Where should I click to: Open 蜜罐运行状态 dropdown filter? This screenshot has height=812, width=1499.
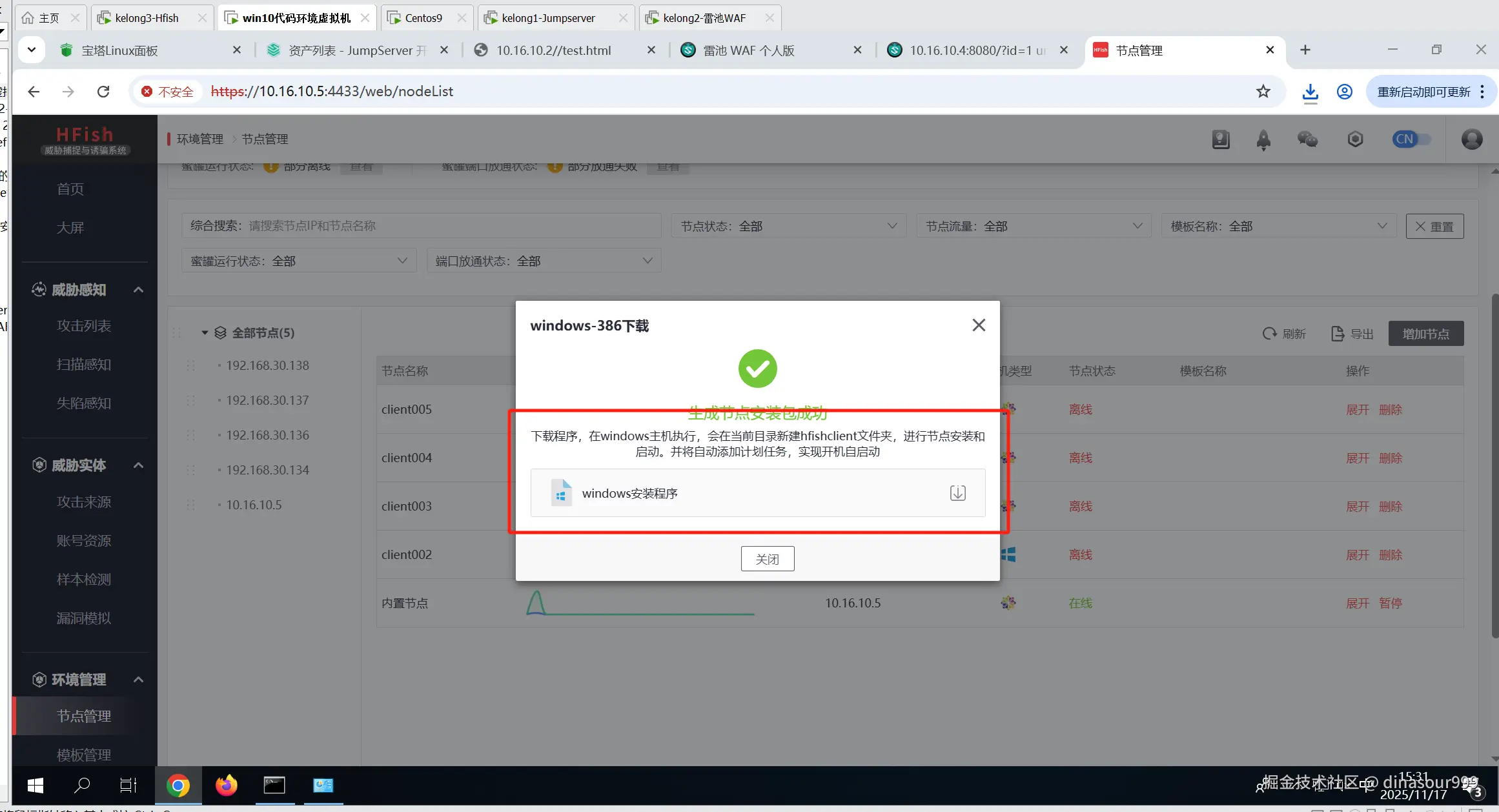click(299, 261)
